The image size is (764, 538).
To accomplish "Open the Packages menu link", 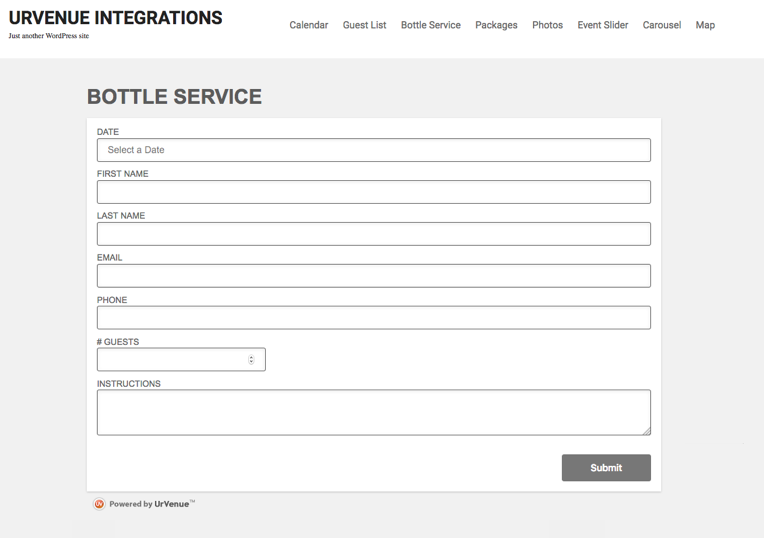I will coord(496,25).
